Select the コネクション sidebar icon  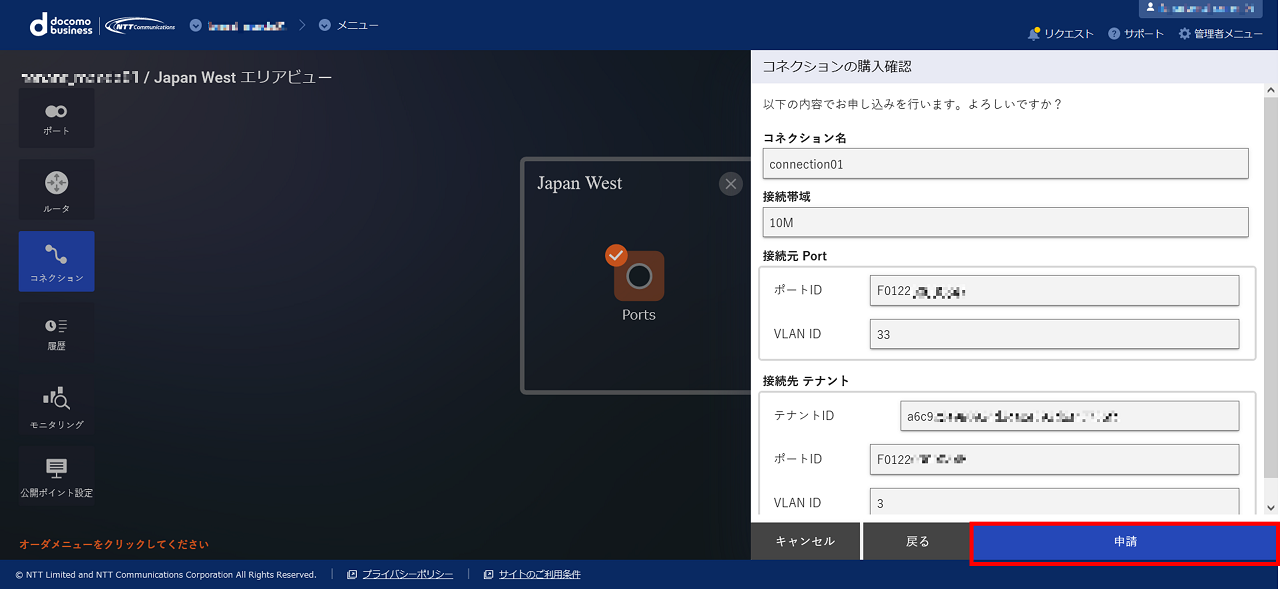click(x=56, y=261)
